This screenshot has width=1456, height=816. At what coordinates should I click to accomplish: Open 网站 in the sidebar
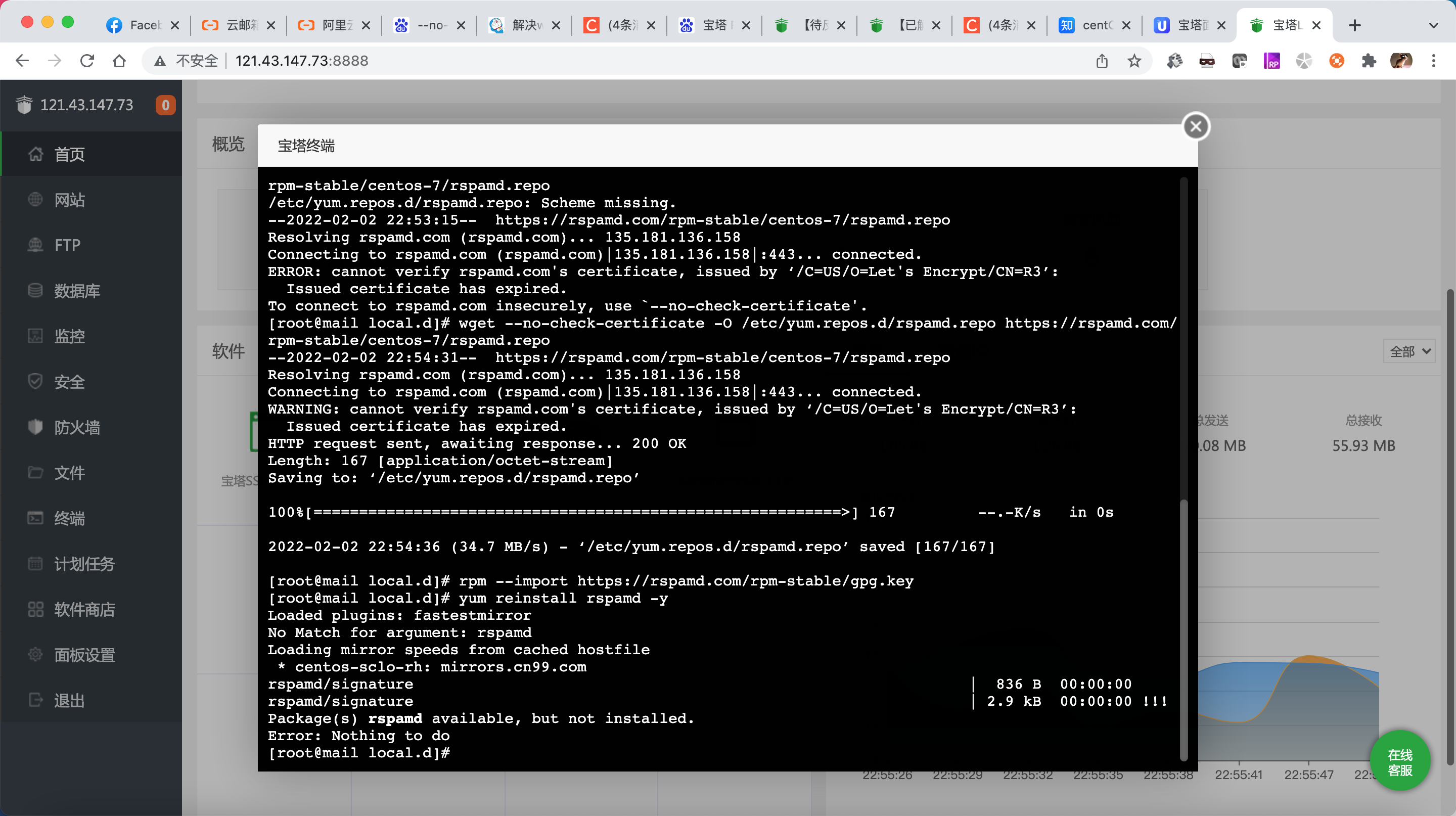tap(91, 200)
